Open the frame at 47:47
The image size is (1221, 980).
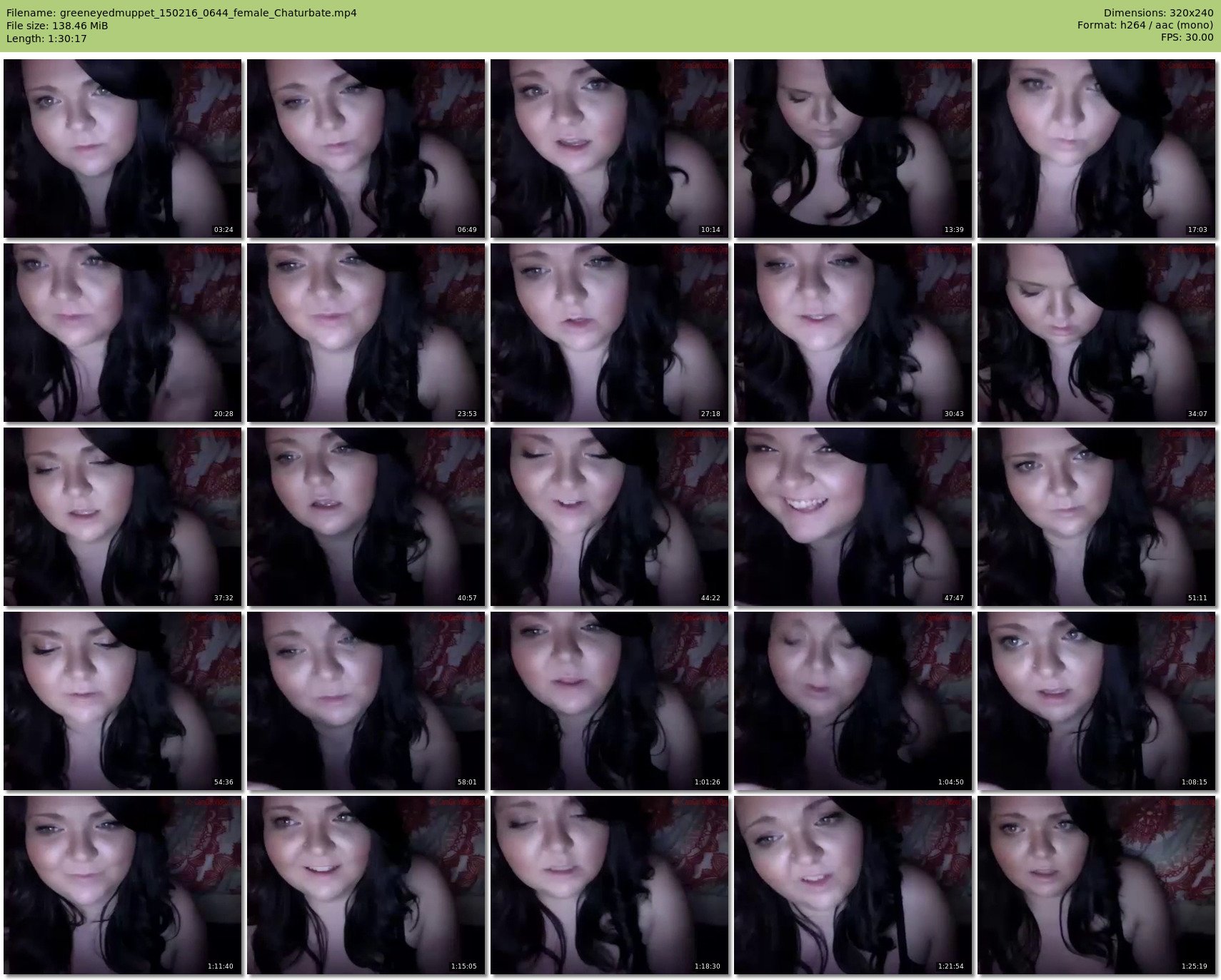[853, 517]
